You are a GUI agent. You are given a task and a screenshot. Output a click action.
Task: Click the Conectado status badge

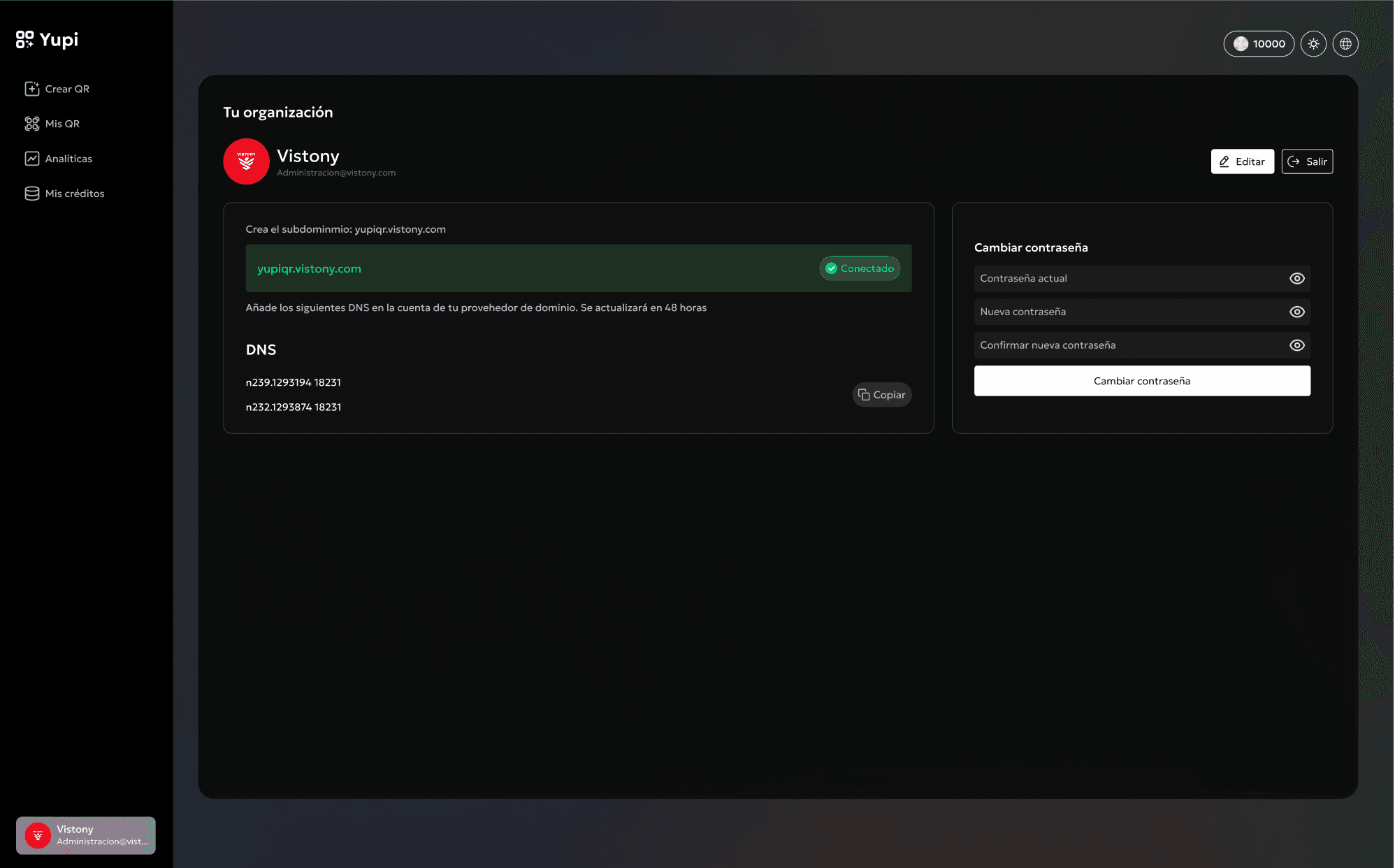coord(860,268)
